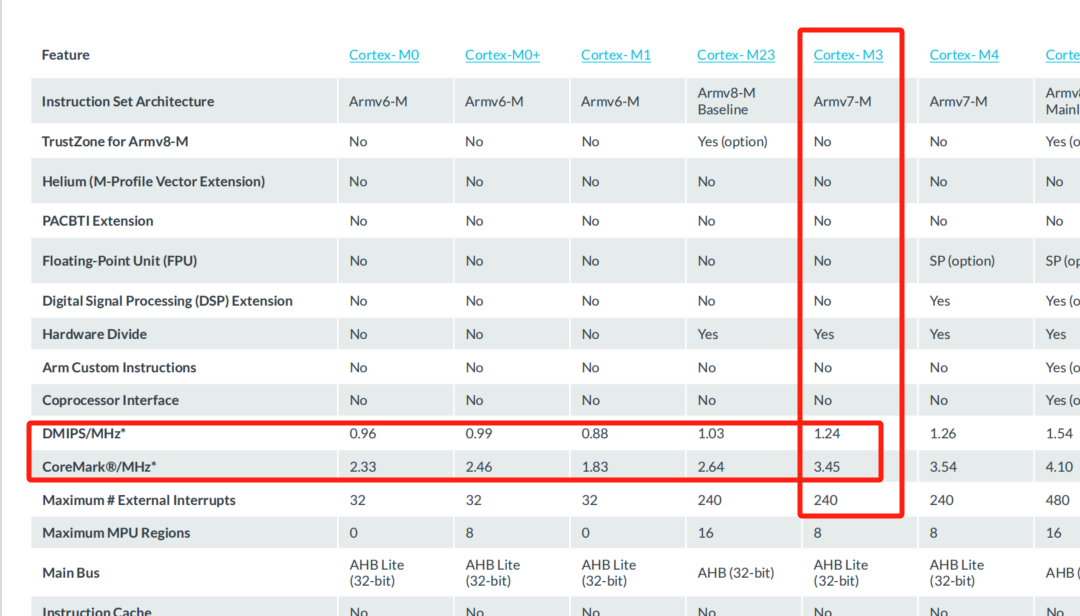
Task: Click Armv6-M cell under Cortex-M1
Action: click(x=610, y=101)
